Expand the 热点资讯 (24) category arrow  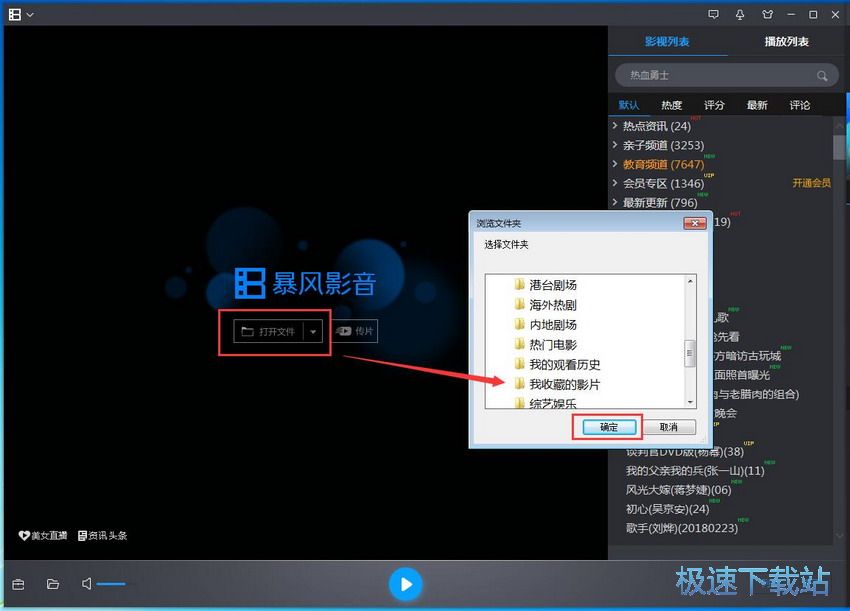(615, 126)
